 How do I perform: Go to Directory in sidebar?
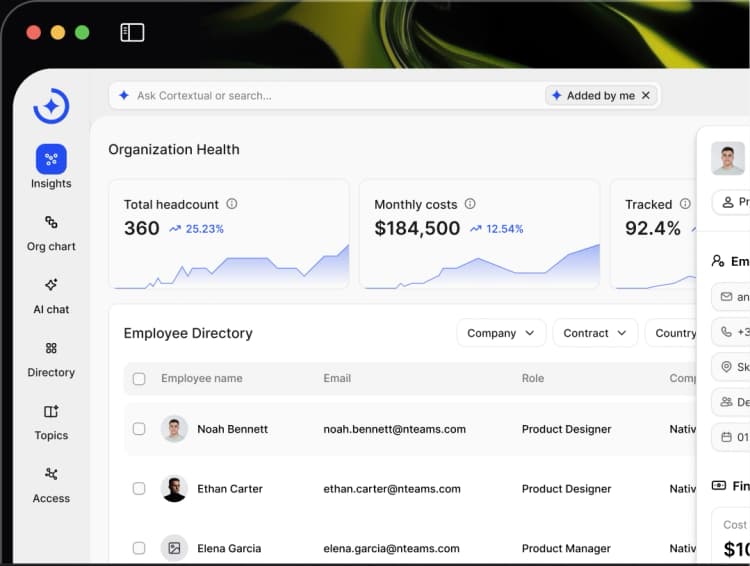pyautogui.click(x=51, y=360)
